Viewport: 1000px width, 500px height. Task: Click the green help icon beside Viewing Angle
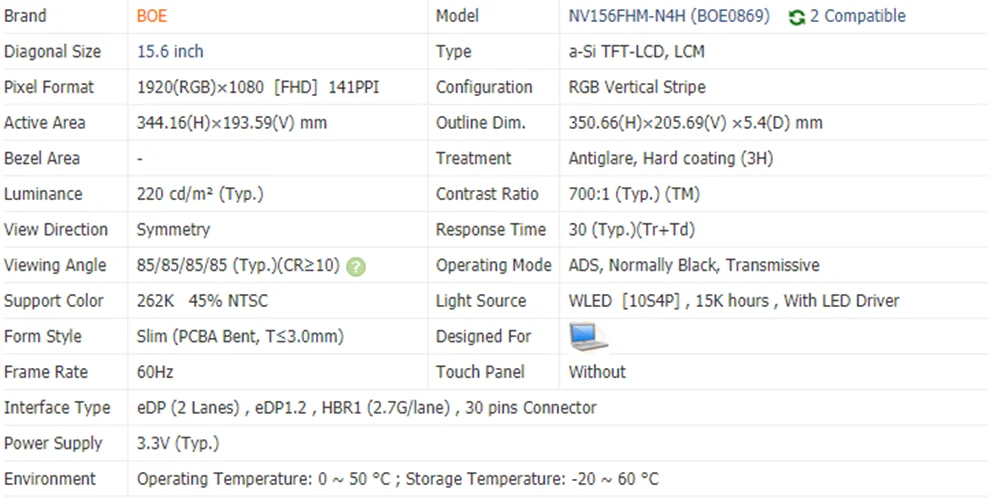pyautogui.click(x=356, y=266)
